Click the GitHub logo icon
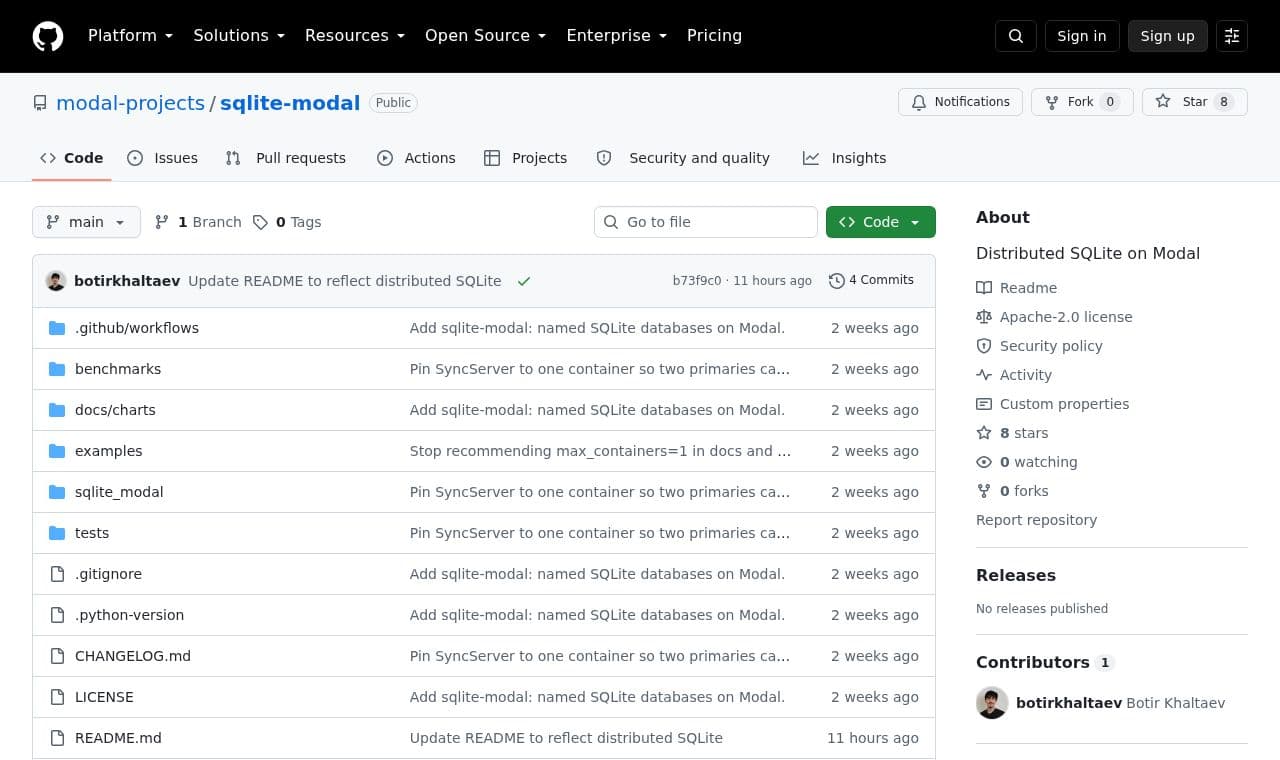Image resolution: width=1280 pixels, height=760 pixels. point(48,36)
